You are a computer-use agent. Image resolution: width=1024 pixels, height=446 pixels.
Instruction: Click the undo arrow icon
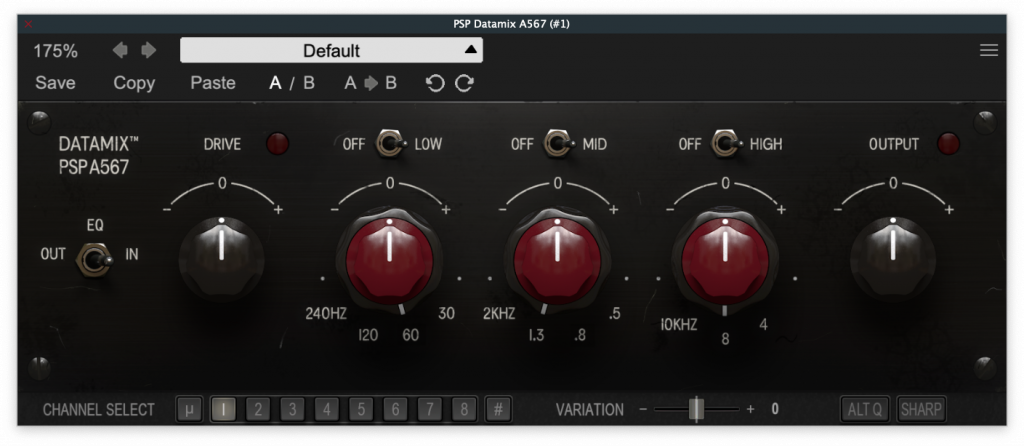434,83
